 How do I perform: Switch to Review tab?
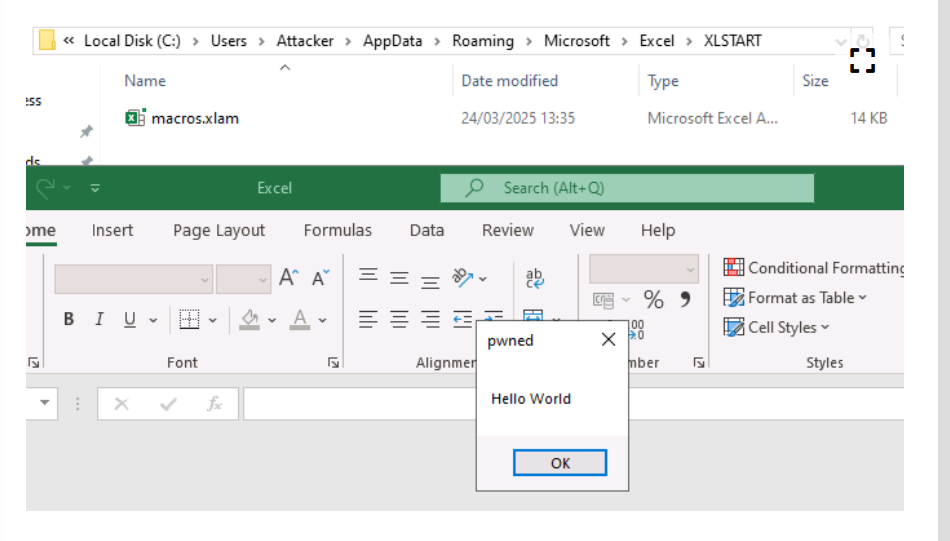point(508,230)
